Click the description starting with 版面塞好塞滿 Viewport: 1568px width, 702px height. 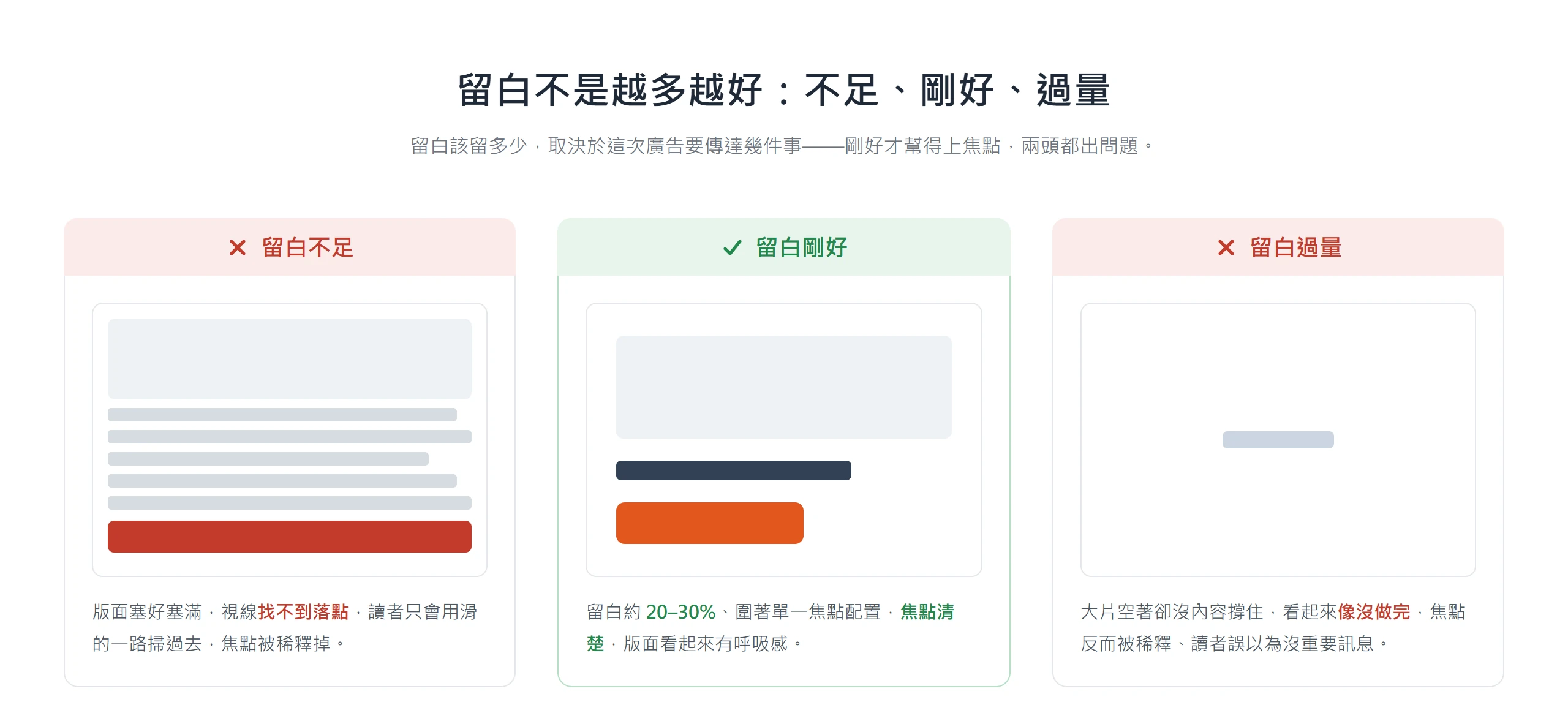point(285,628)
